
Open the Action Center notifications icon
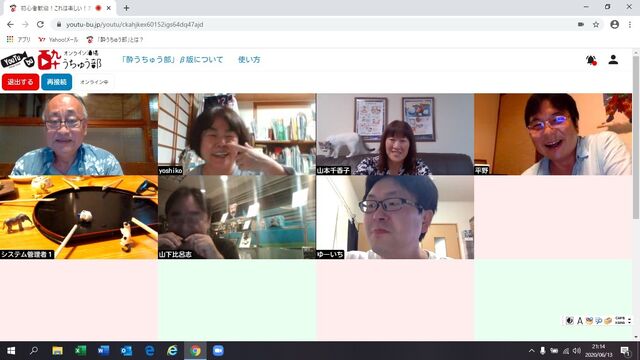625,351
